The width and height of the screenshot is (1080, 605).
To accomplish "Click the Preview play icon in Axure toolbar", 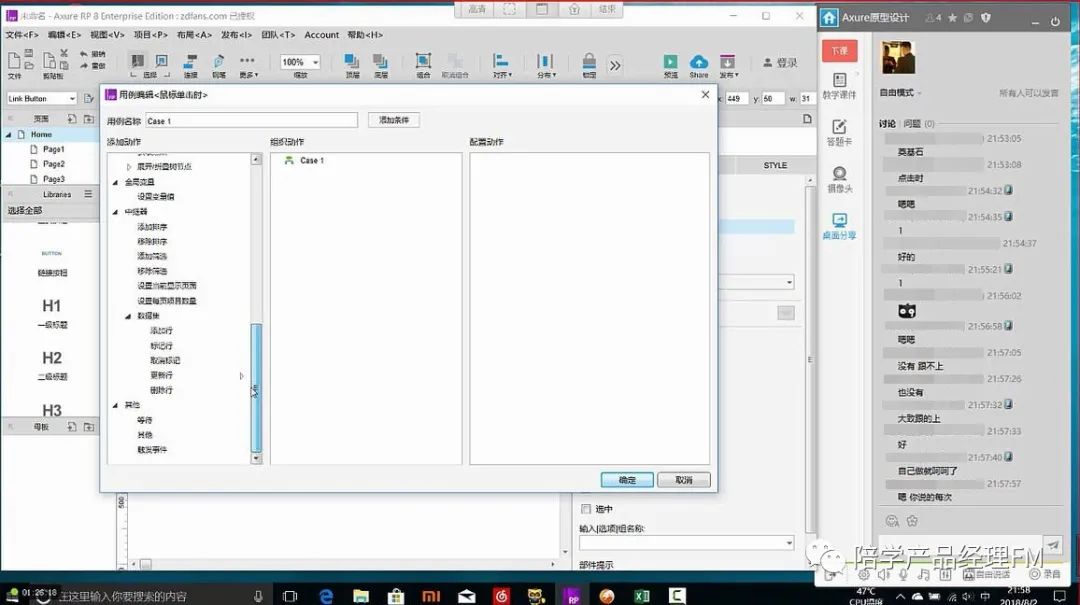I will tap(670, 62).
